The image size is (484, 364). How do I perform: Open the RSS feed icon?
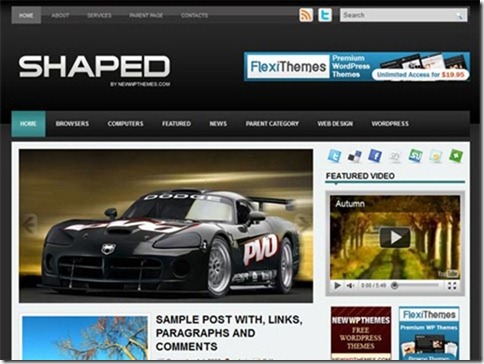[x=306, y=15]
